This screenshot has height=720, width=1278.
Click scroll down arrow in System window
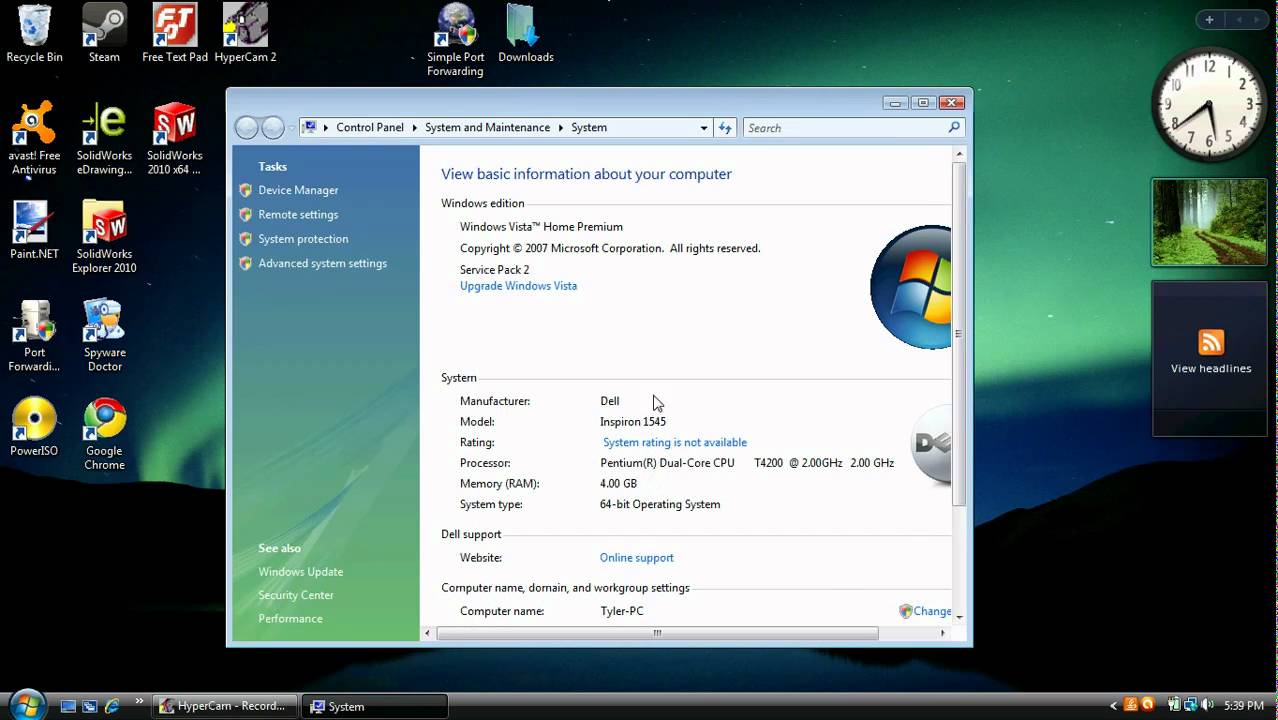click(958, 616)
